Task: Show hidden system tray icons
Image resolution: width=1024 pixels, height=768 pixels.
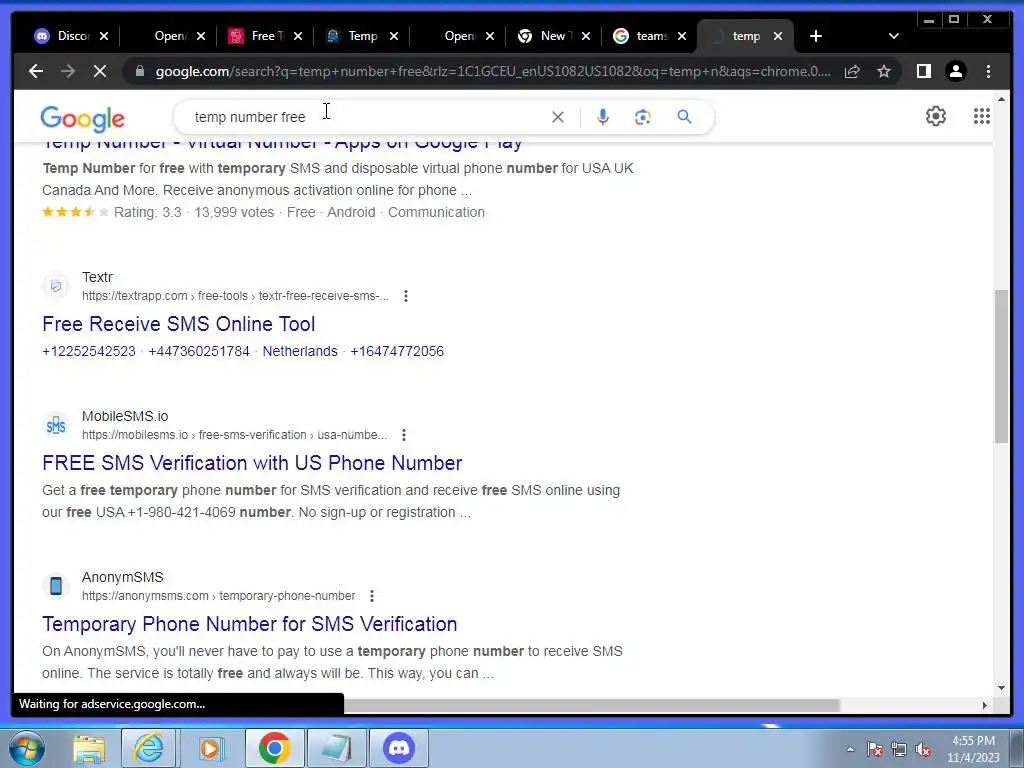Action: [x=850, y=749]
